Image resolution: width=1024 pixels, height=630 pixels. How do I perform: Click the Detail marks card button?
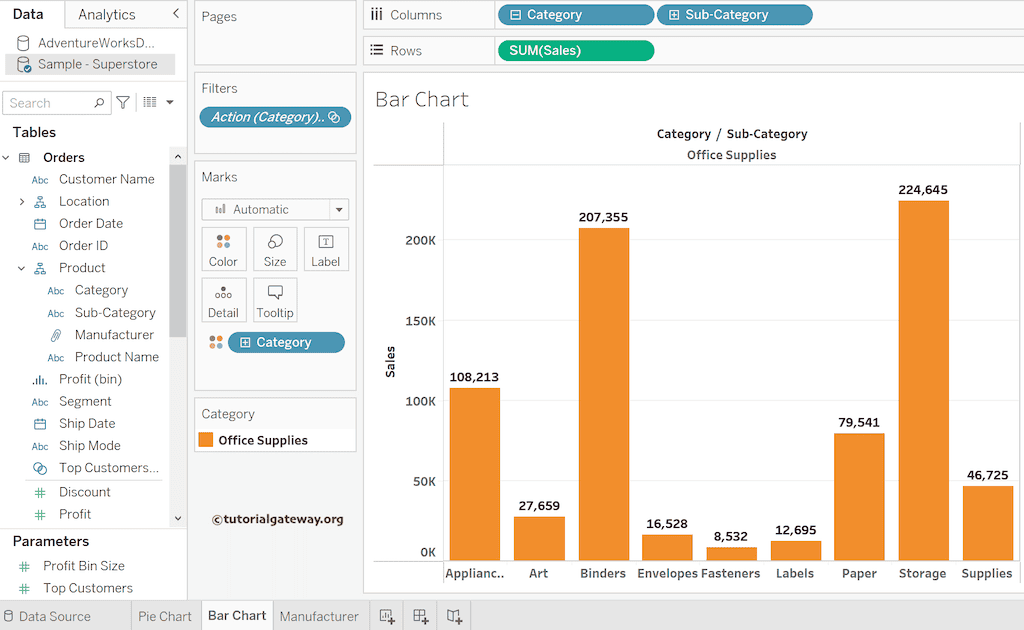tap(223, 300)
